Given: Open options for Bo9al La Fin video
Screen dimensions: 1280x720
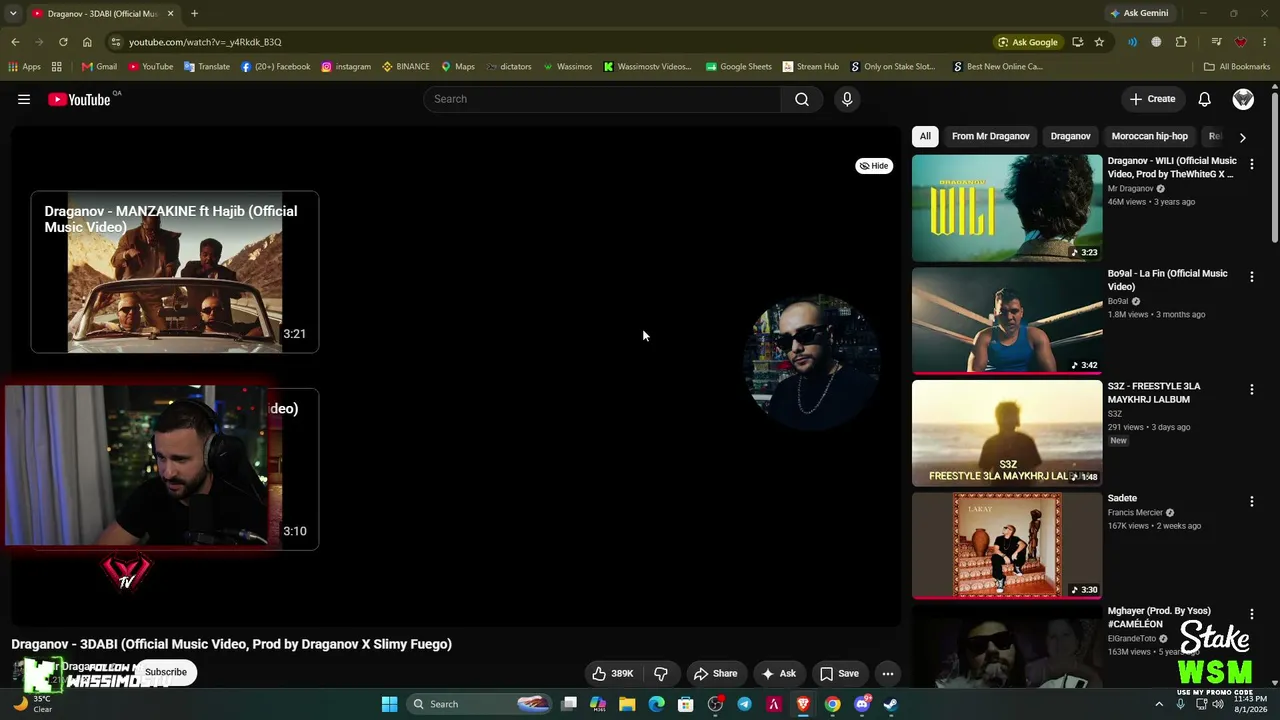Looking at the screenshot, I should (1252, 277).
